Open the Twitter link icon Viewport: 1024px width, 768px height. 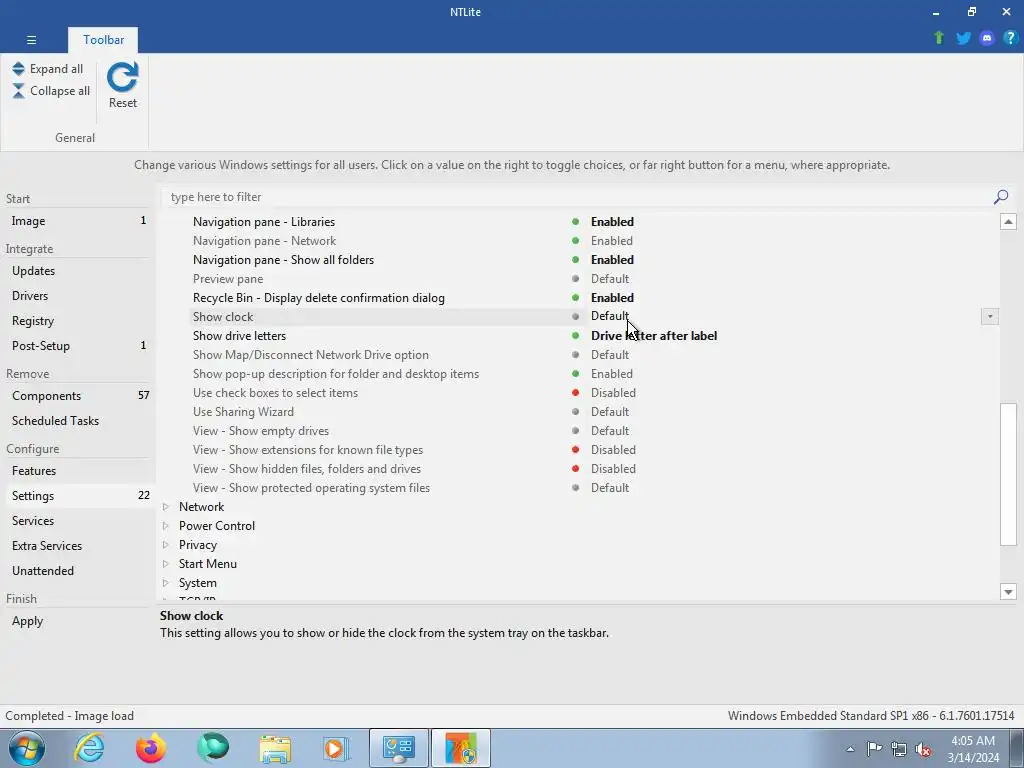pos(963,38)
